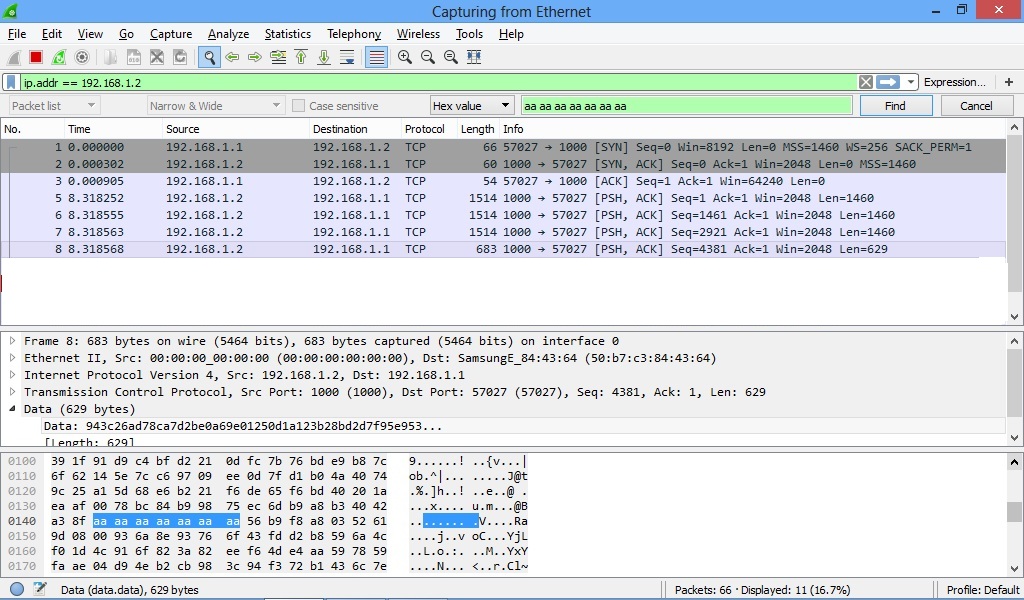The height and width of the screenshot is (600, 1024).
Task: Toggle packet list colorization
Action: [x=377, y=57]
